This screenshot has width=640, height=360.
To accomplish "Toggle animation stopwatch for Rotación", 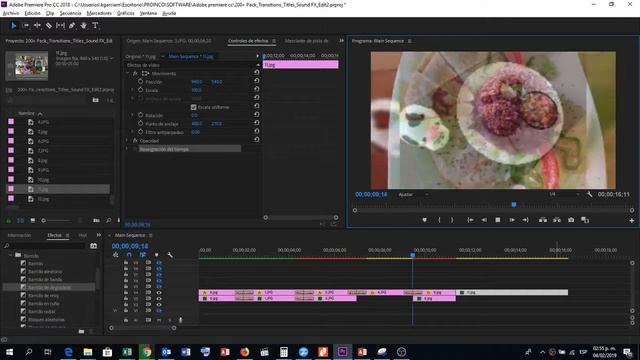I will (140, 115).
